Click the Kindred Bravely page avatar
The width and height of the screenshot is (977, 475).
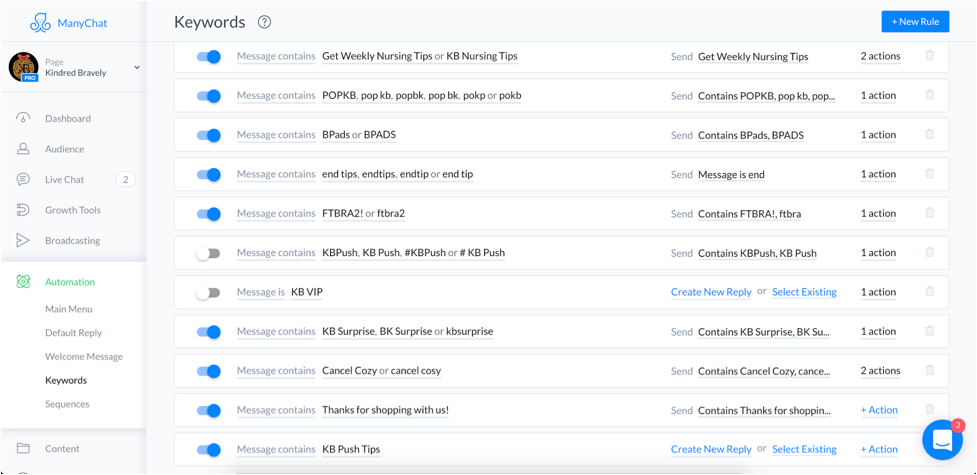click(24, 67)
